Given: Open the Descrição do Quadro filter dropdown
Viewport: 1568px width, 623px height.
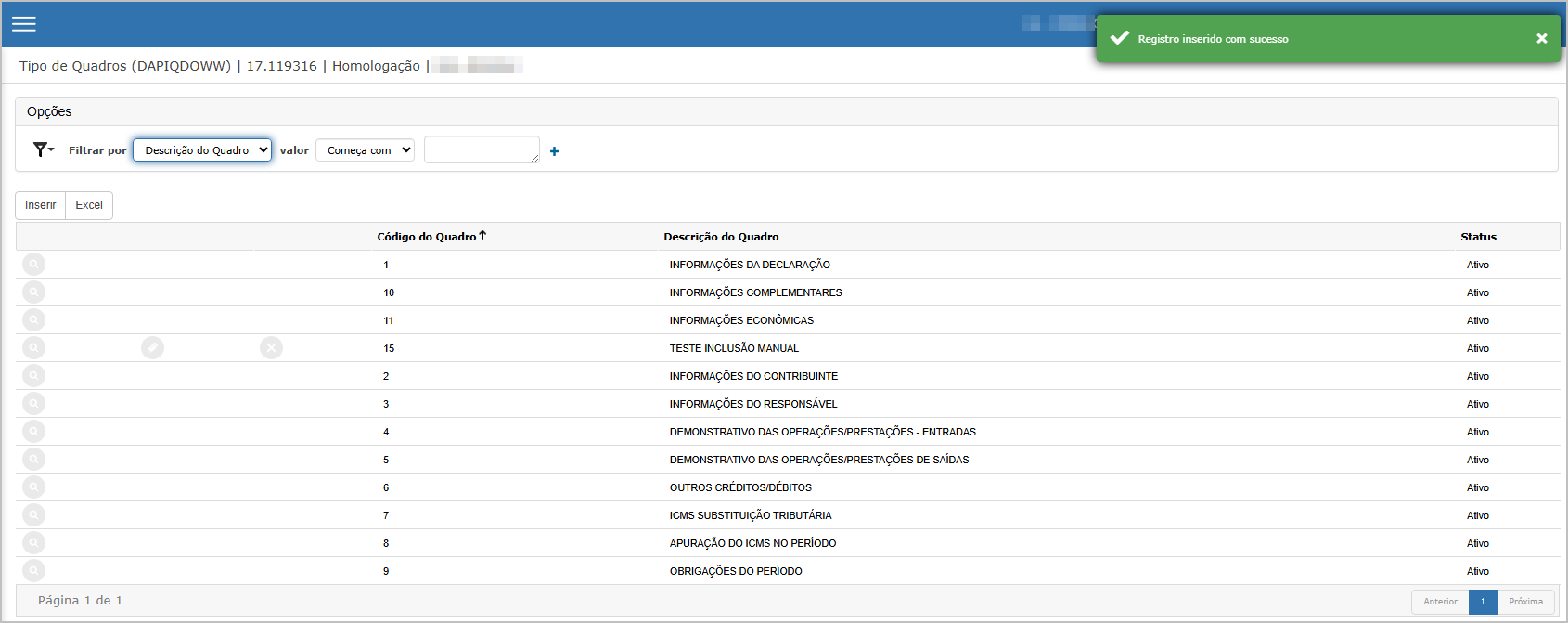Looking at the screenshot, I should click(x=202, y=150).
